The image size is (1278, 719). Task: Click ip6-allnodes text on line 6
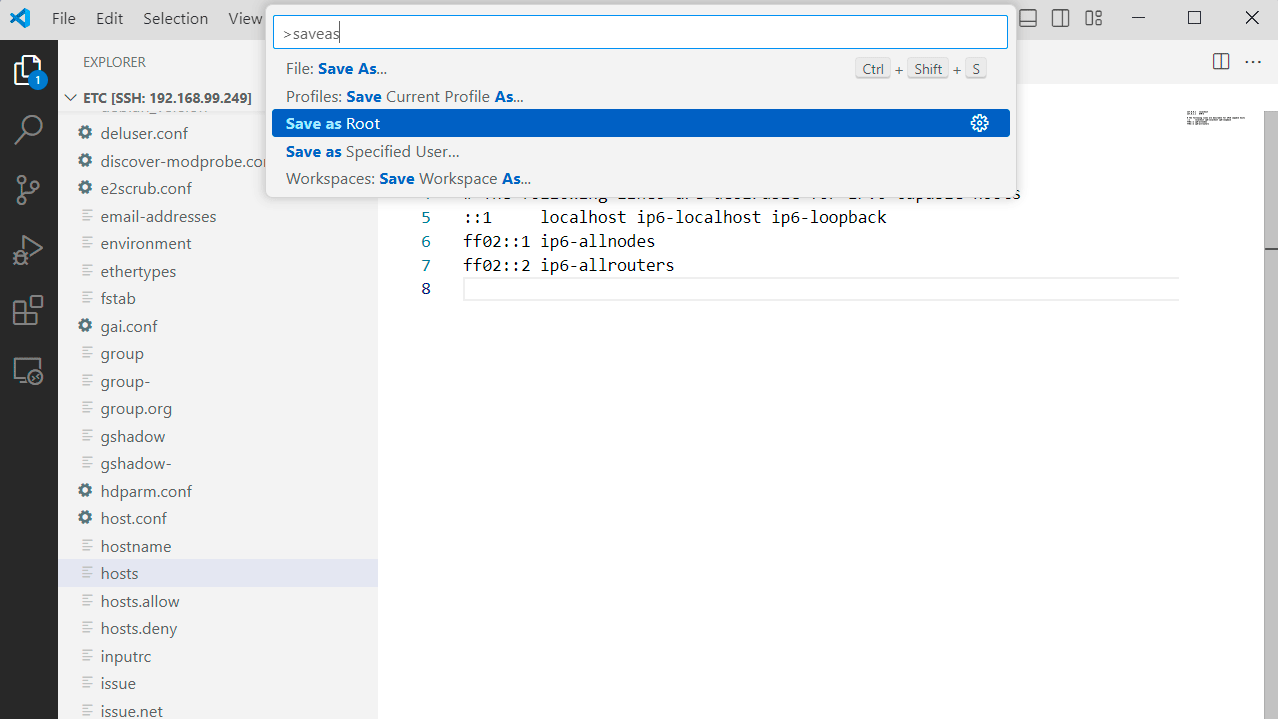(x=598, y=241)
